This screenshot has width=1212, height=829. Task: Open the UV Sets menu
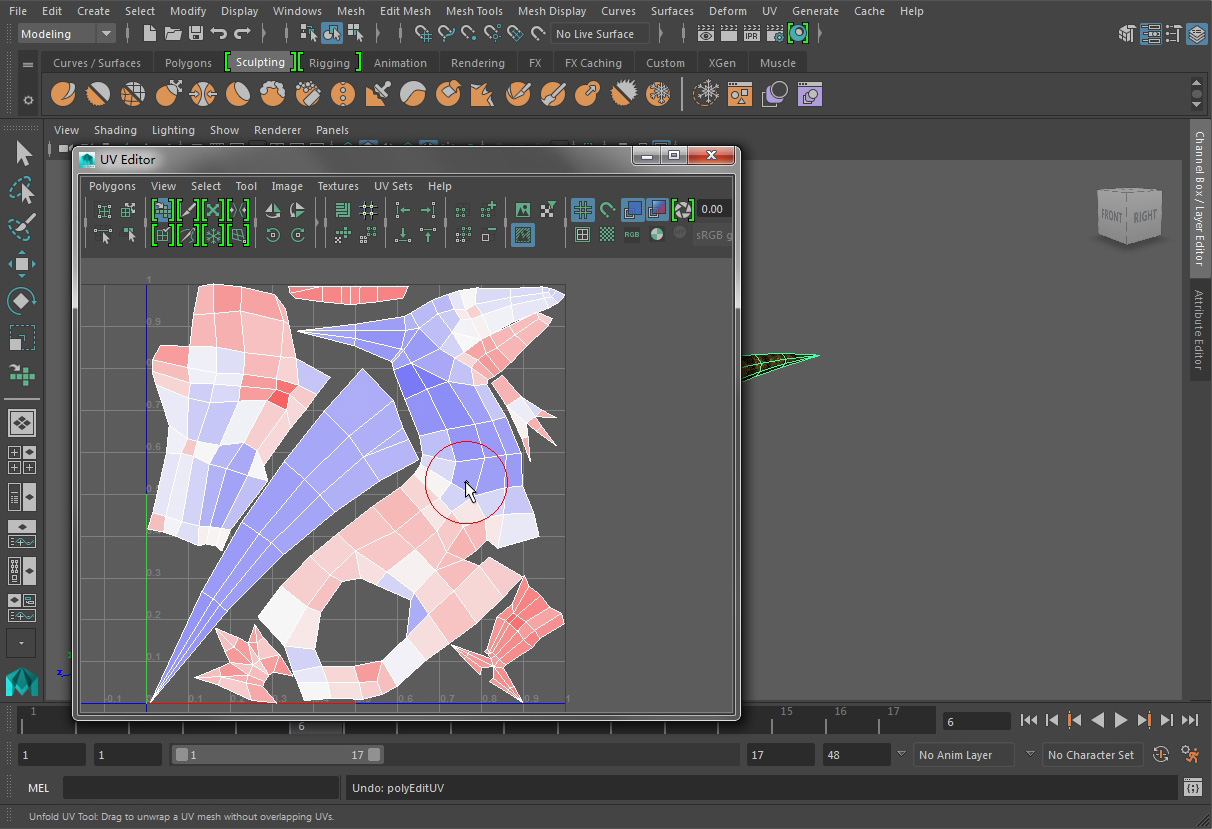[x=393, y=186]
